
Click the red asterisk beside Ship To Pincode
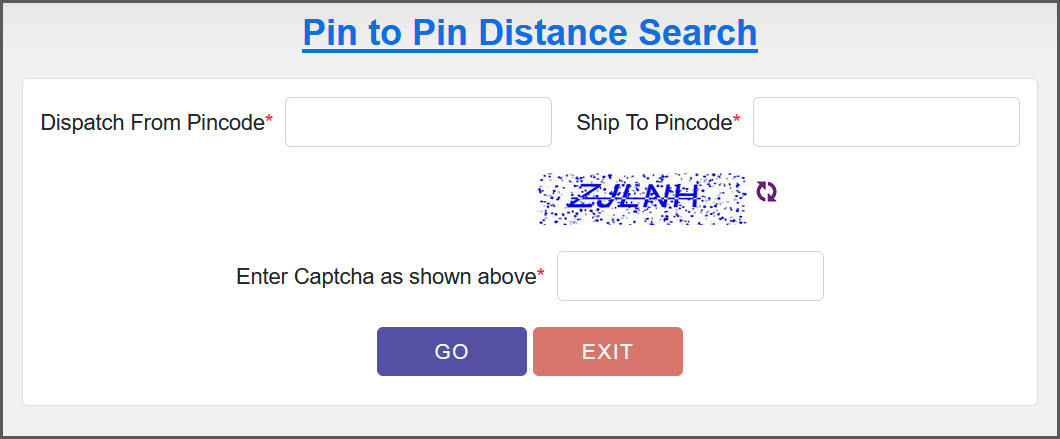pos(737,121)
